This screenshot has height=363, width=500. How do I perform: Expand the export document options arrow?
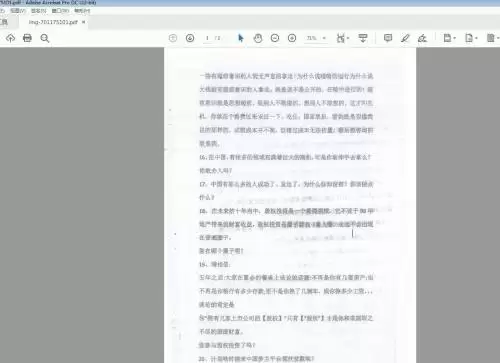tap(476, 38)
